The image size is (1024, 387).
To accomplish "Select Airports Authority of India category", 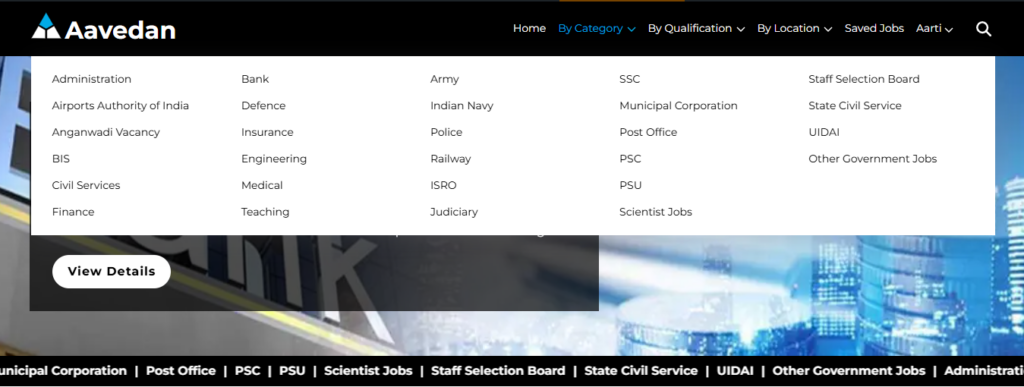I will (120, 106).
